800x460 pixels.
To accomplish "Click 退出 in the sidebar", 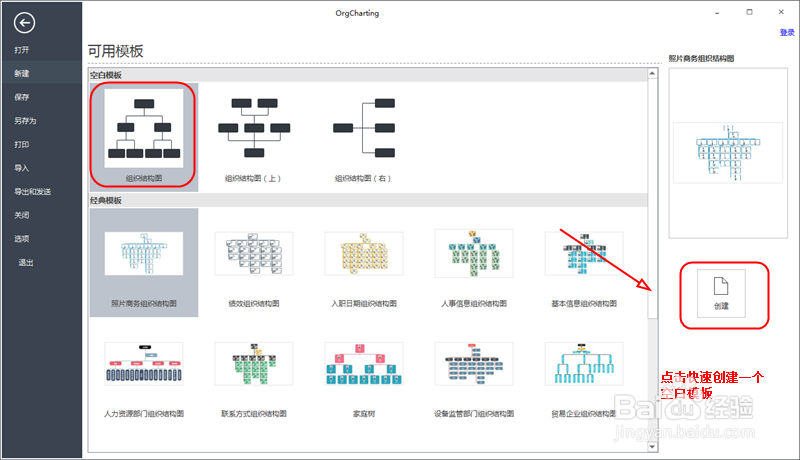I will (26, 263).
